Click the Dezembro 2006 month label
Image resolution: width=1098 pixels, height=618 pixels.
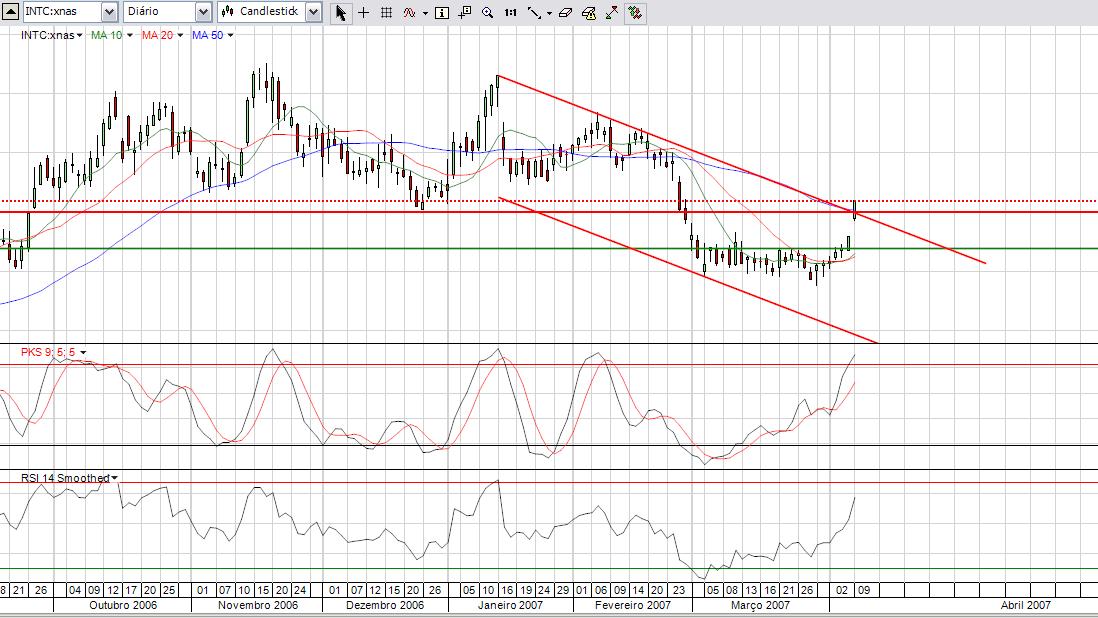coord(385,605)
